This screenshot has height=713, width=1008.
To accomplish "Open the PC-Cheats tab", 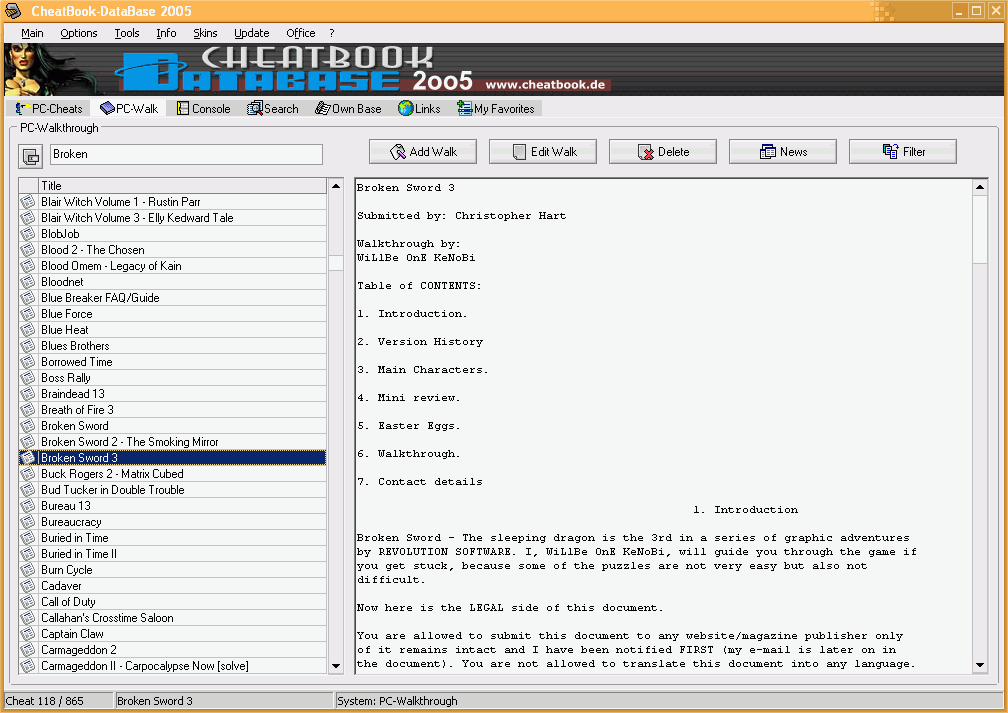I will 49,109.
